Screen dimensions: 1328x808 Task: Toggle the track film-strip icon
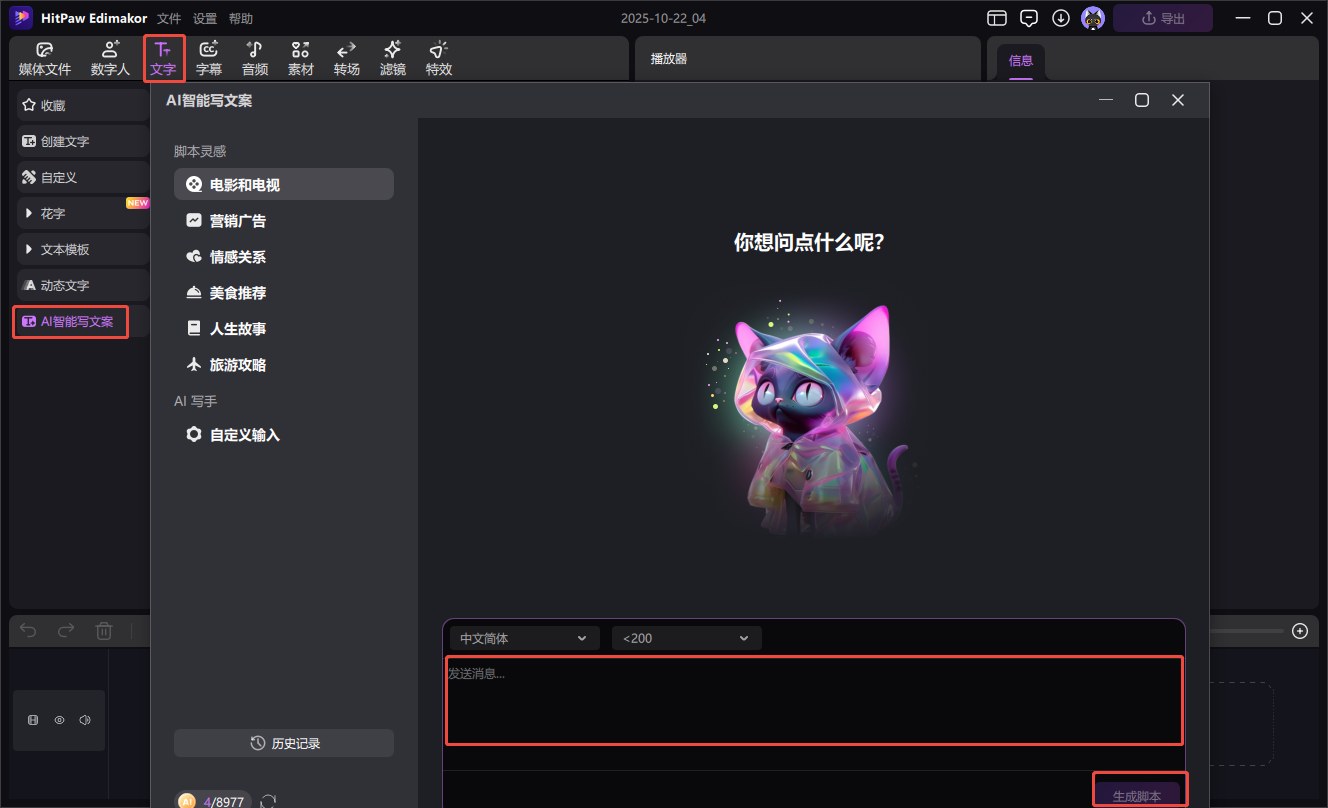coord(33,720)
